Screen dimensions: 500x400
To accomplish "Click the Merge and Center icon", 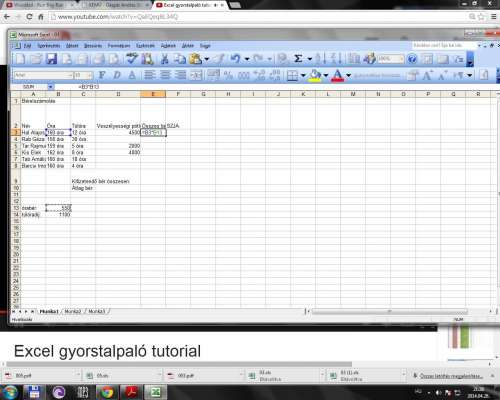I will (x=196, y=75).
